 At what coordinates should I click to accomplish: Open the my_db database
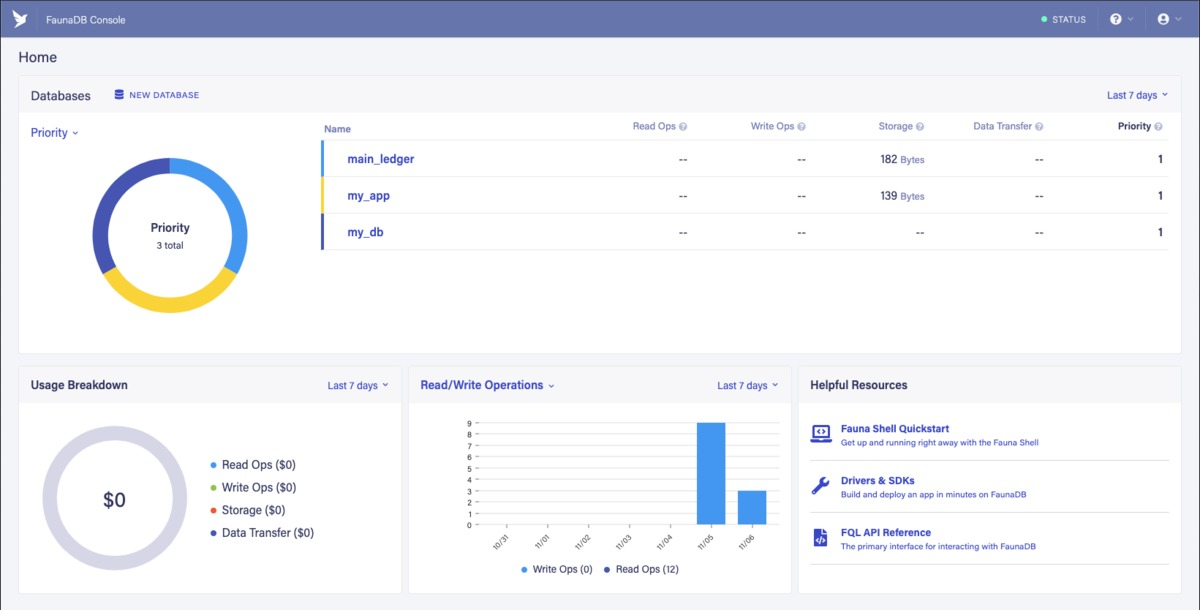coord(366,232)
